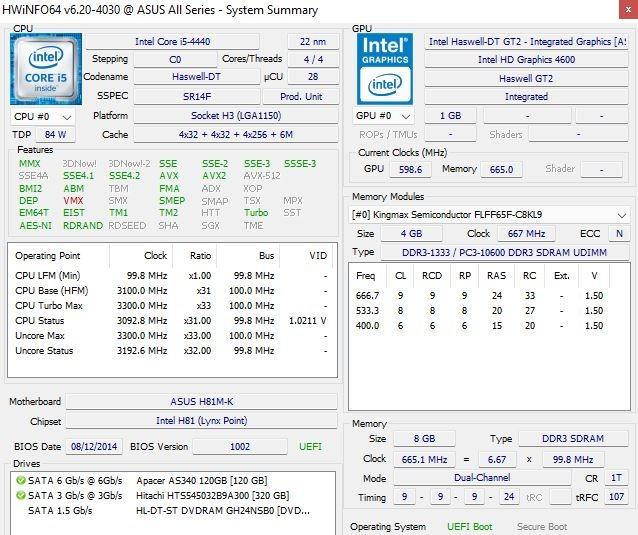This screenshot has height=535, width=638.
Task: Click the greyed AVX-512 feature label
Action: (x=262, y=176)
